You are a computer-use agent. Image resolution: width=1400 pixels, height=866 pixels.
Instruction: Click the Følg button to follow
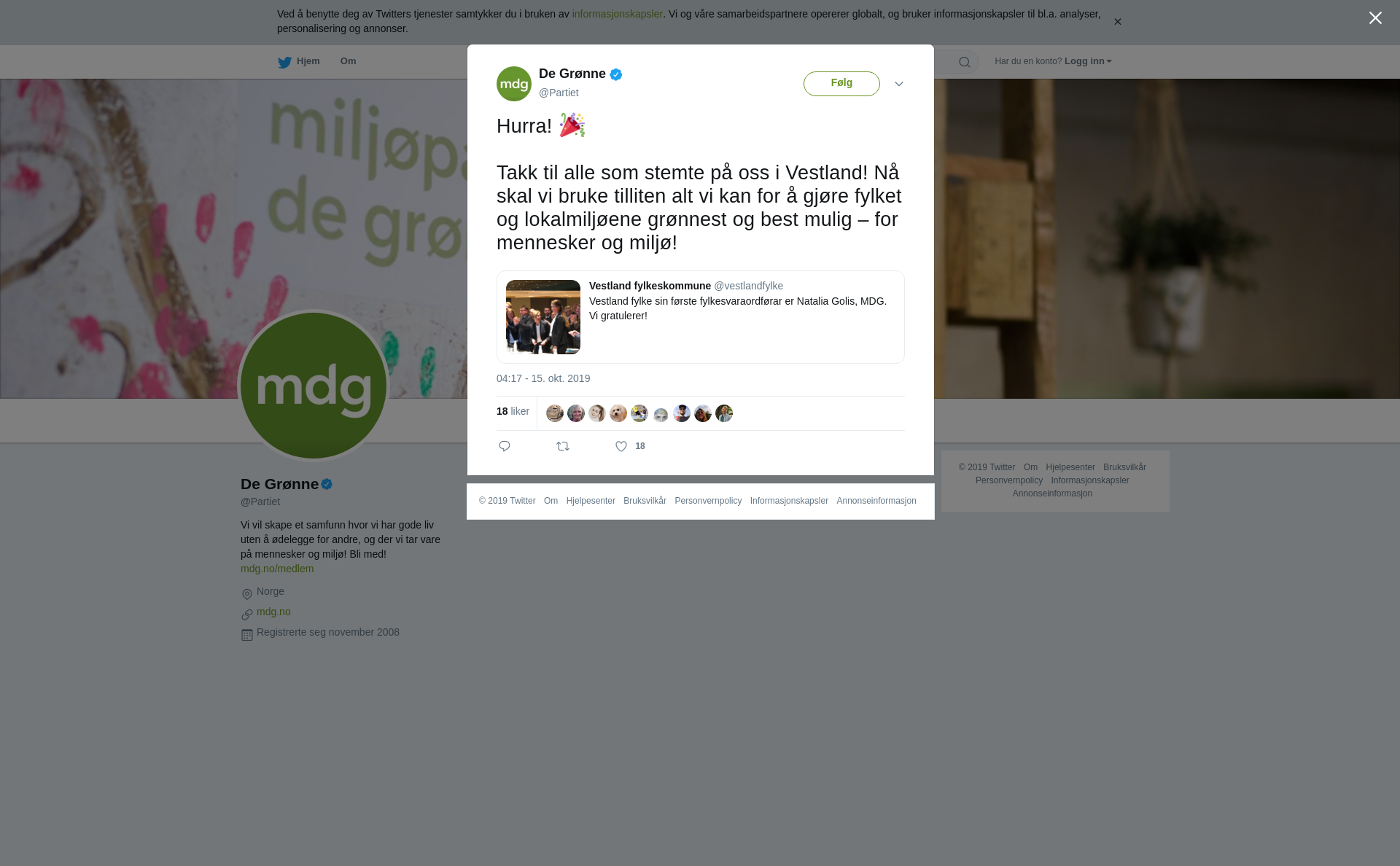tap(841, 84)
